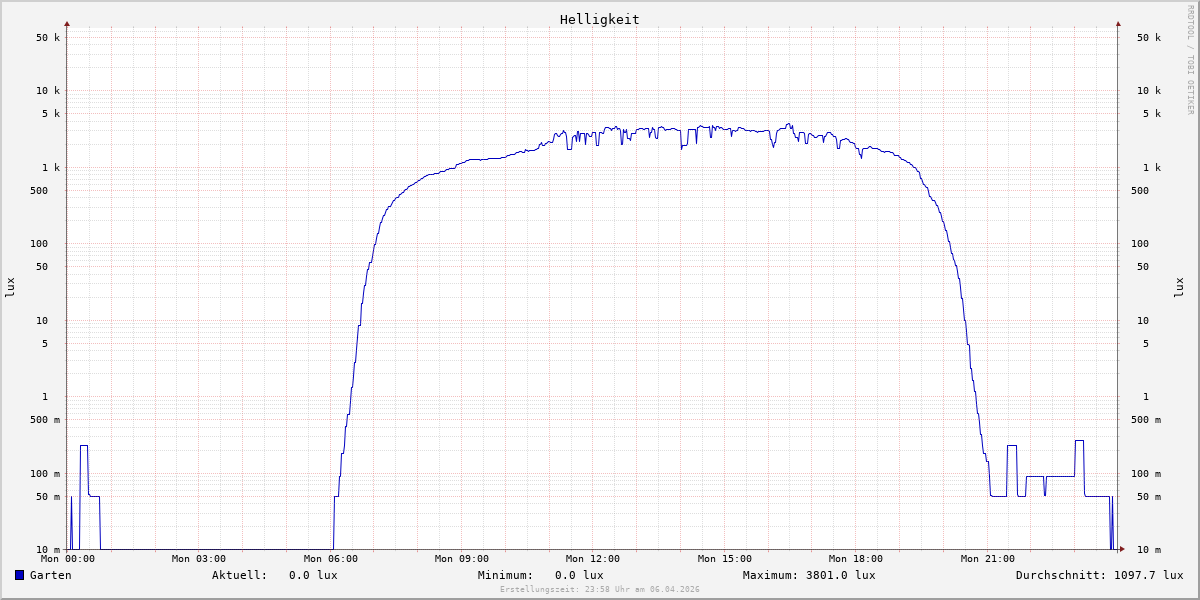The height and width of the screenshot is (600, 1200).
Task: Click the 50 k label on left axis
Action: coord(48,38)
